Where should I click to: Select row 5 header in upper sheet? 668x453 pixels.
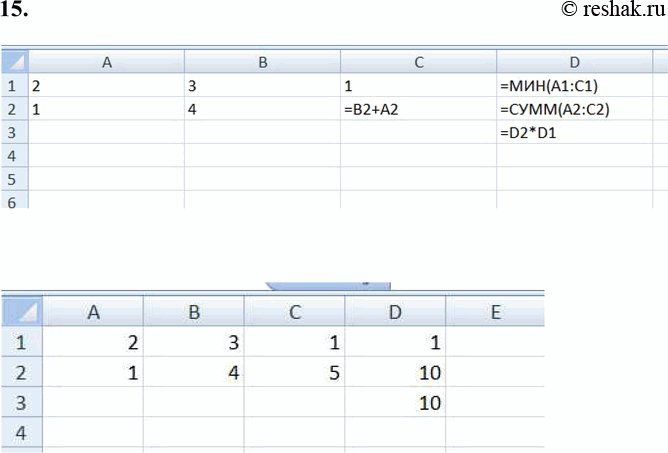(15, 179)
